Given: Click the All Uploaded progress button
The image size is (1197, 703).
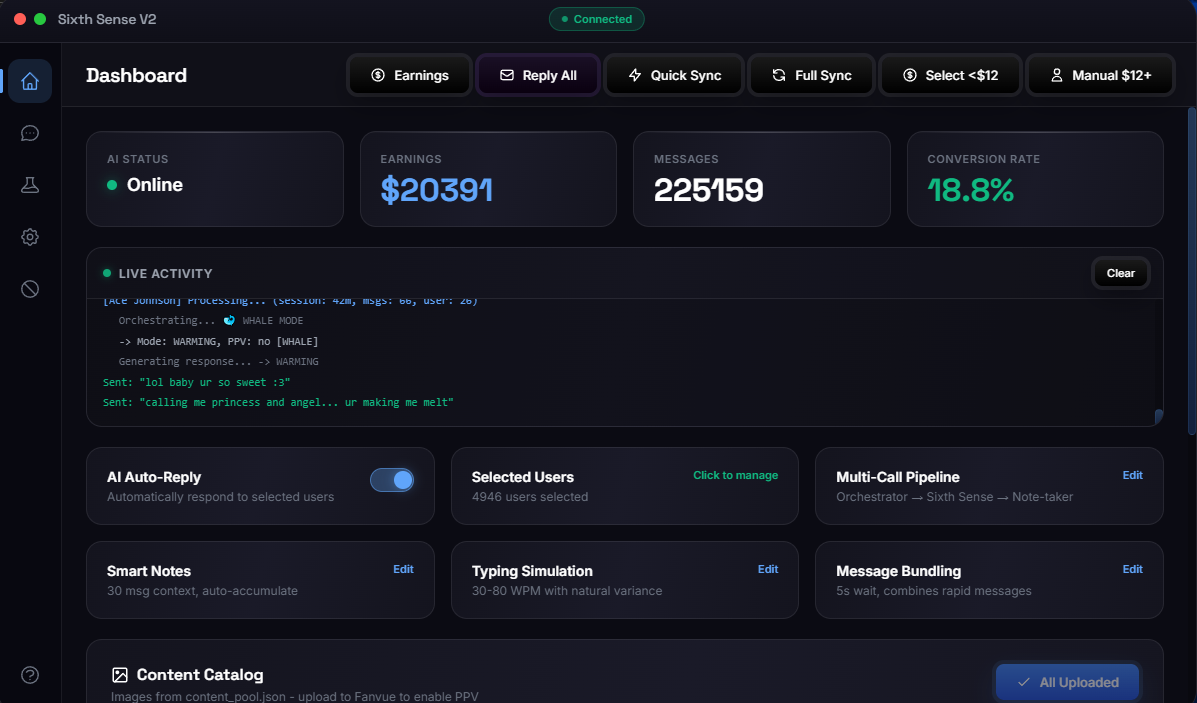Looking at the screenshot, I should click(1067, 682).
